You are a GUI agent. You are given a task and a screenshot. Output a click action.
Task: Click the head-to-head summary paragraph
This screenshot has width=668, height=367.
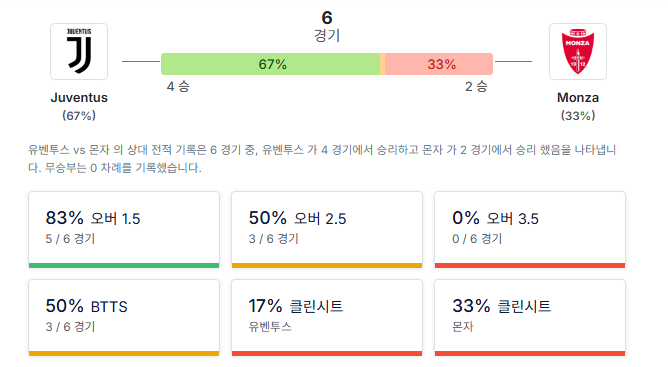pos(322,159)
